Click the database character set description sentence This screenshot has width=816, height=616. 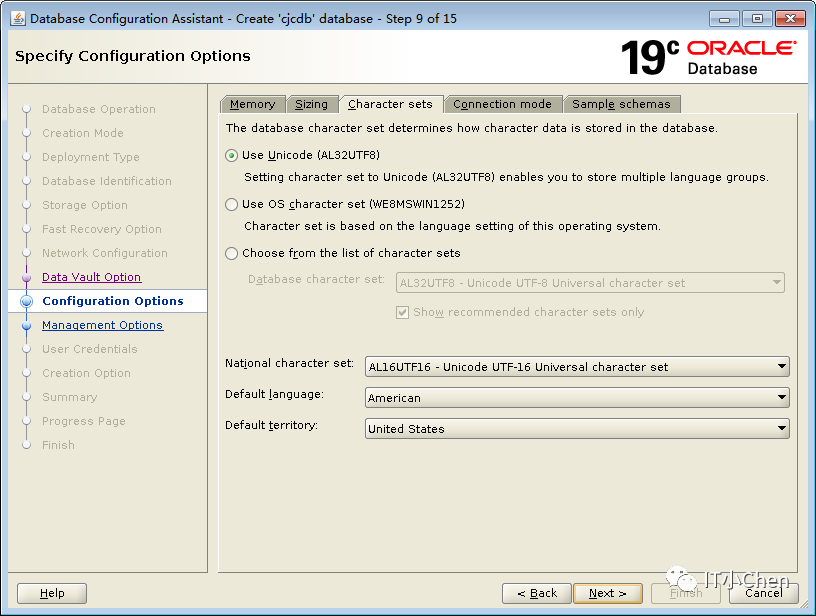(x=471, y=128)
